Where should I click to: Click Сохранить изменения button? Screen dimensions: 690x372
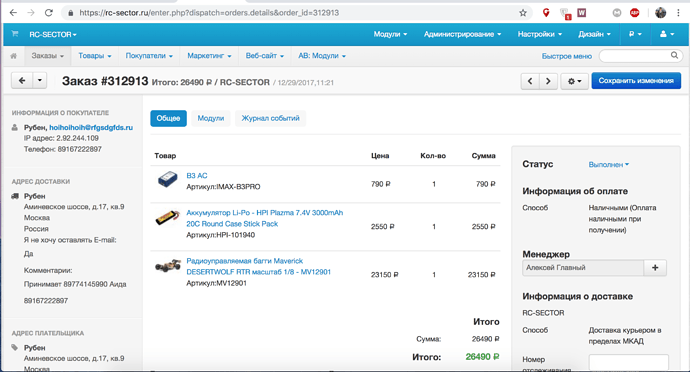click(x=636, y=81)
